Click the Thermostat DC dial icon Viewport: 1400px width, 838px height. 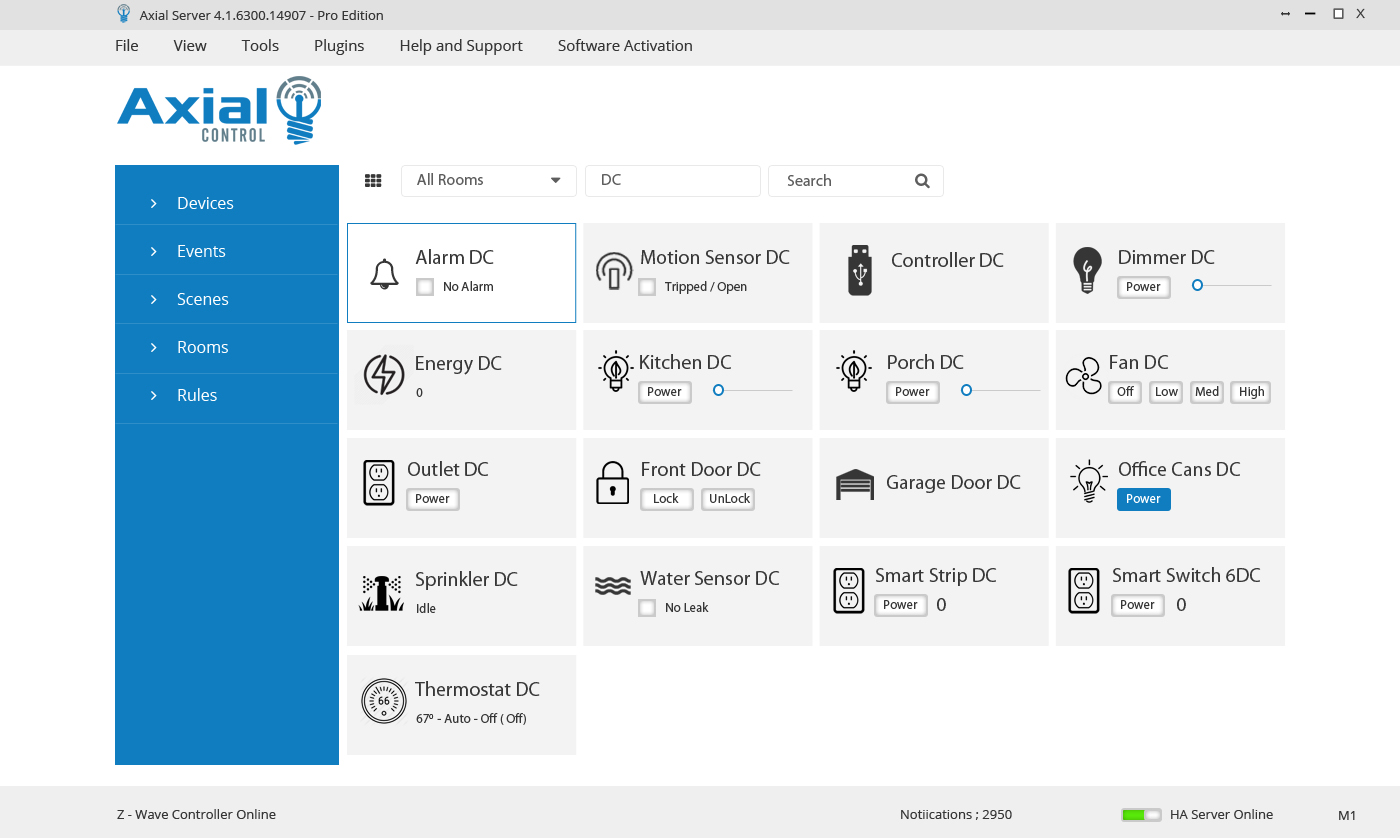coord(384,701)
